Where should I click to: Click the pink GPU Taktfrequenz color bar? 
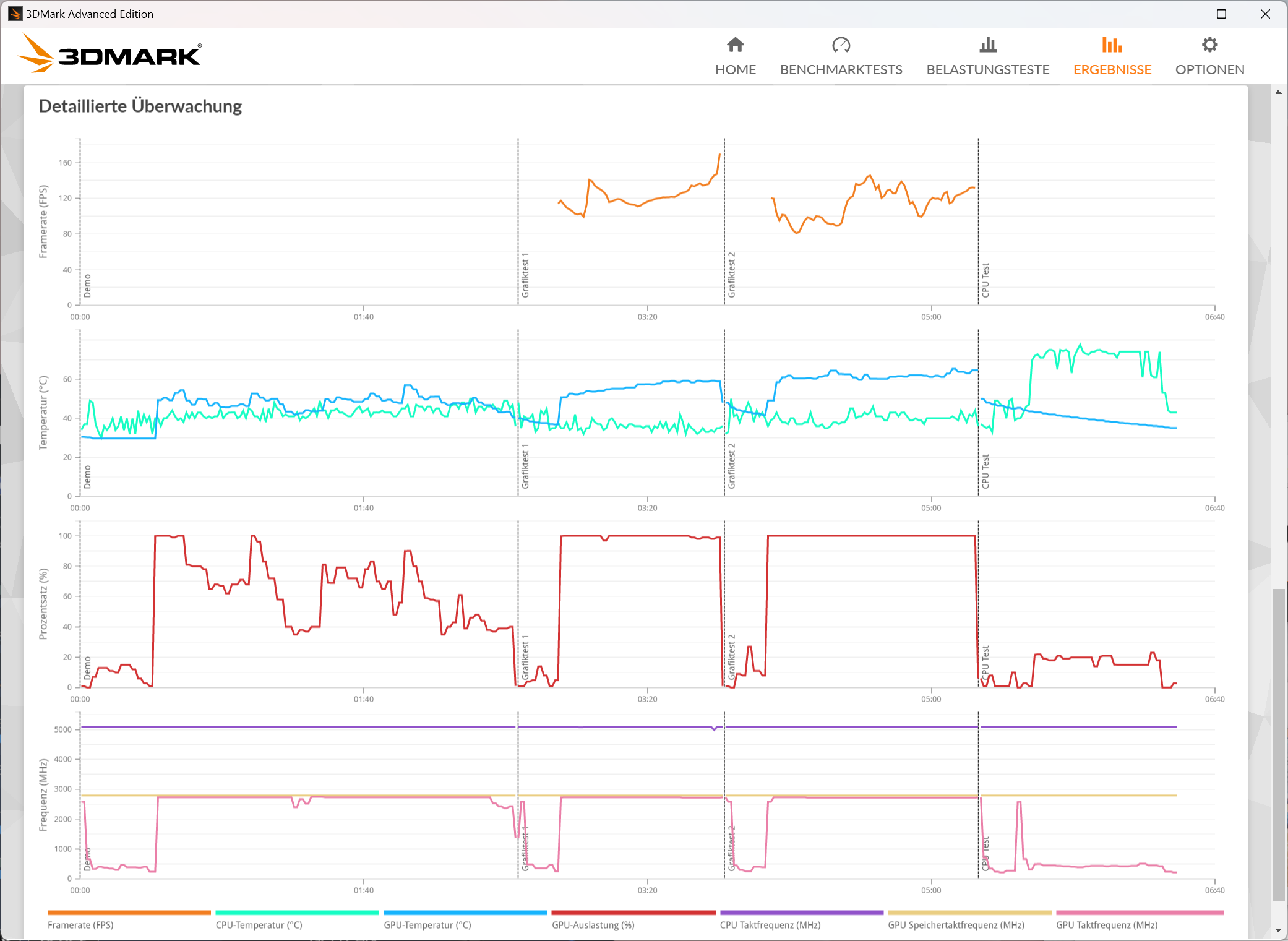click(x=1140, y=913)
